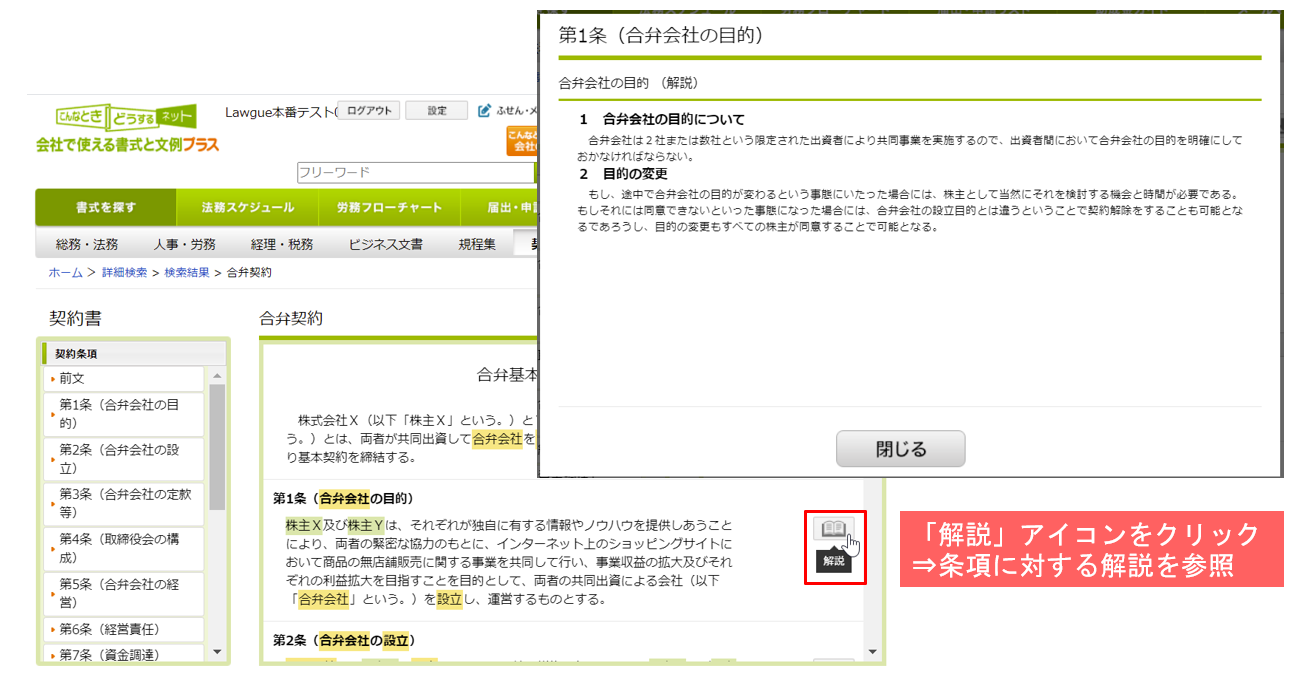
Task: Jump to 前文 in the clause list
Action: tap(72, 378)
